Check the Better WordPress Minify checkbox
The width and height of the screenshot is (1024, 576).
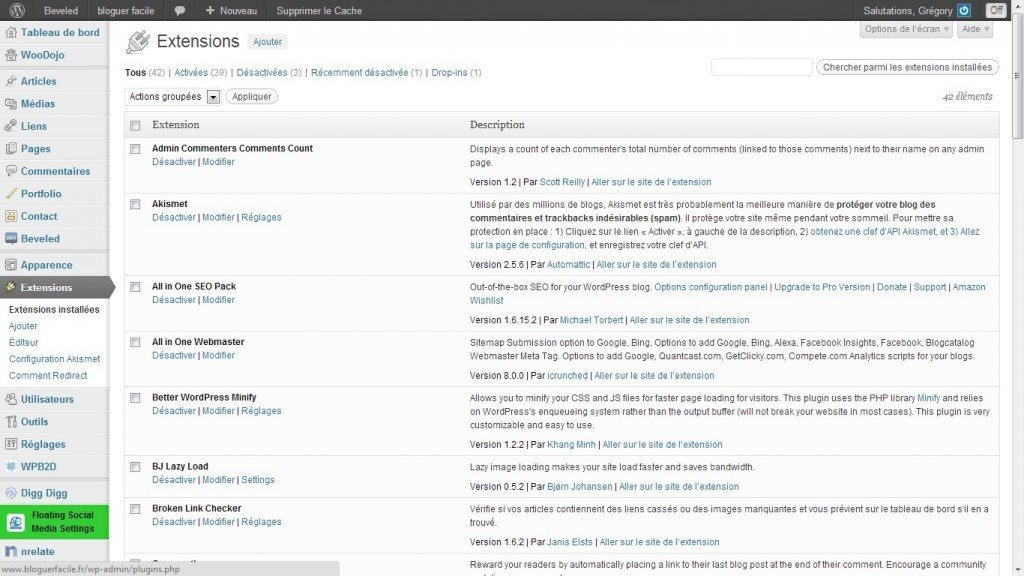[x=135, y=398]
